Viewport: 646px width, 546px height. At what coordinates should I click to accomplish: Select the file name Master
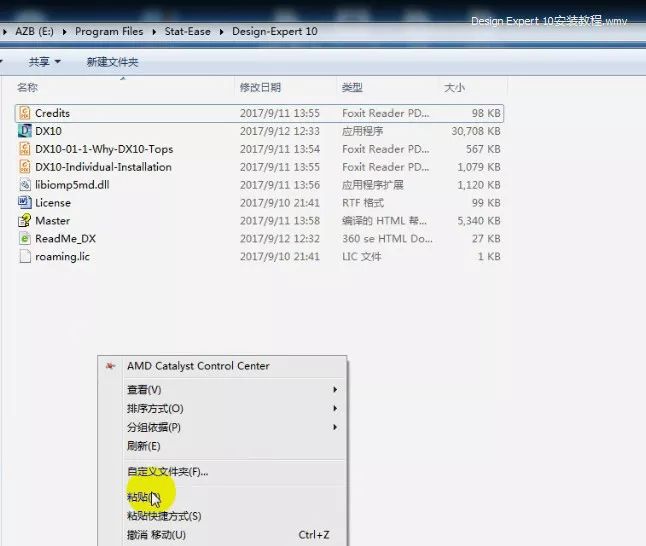tap(53, 221)
